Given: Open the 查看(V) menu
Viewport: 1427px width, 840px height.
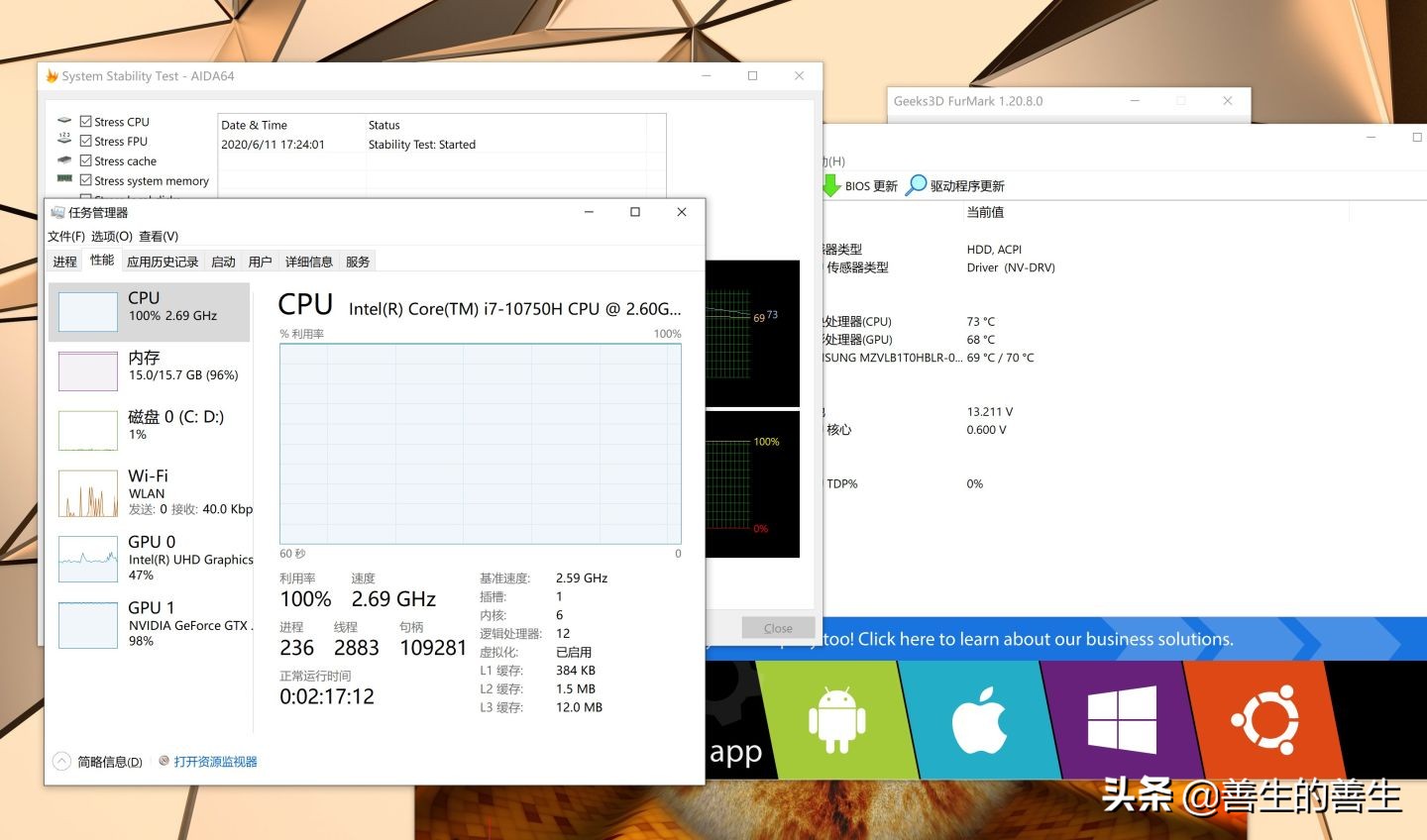Looking at the screenshot, I should (x=159, y=236).
